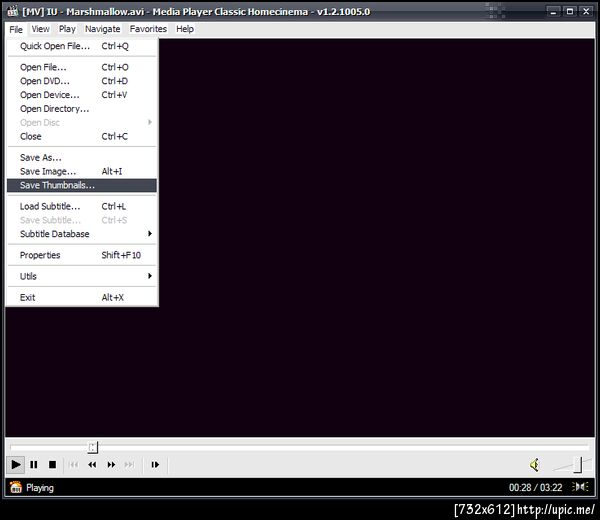Click the application icon in title bar

pos(13,11)
